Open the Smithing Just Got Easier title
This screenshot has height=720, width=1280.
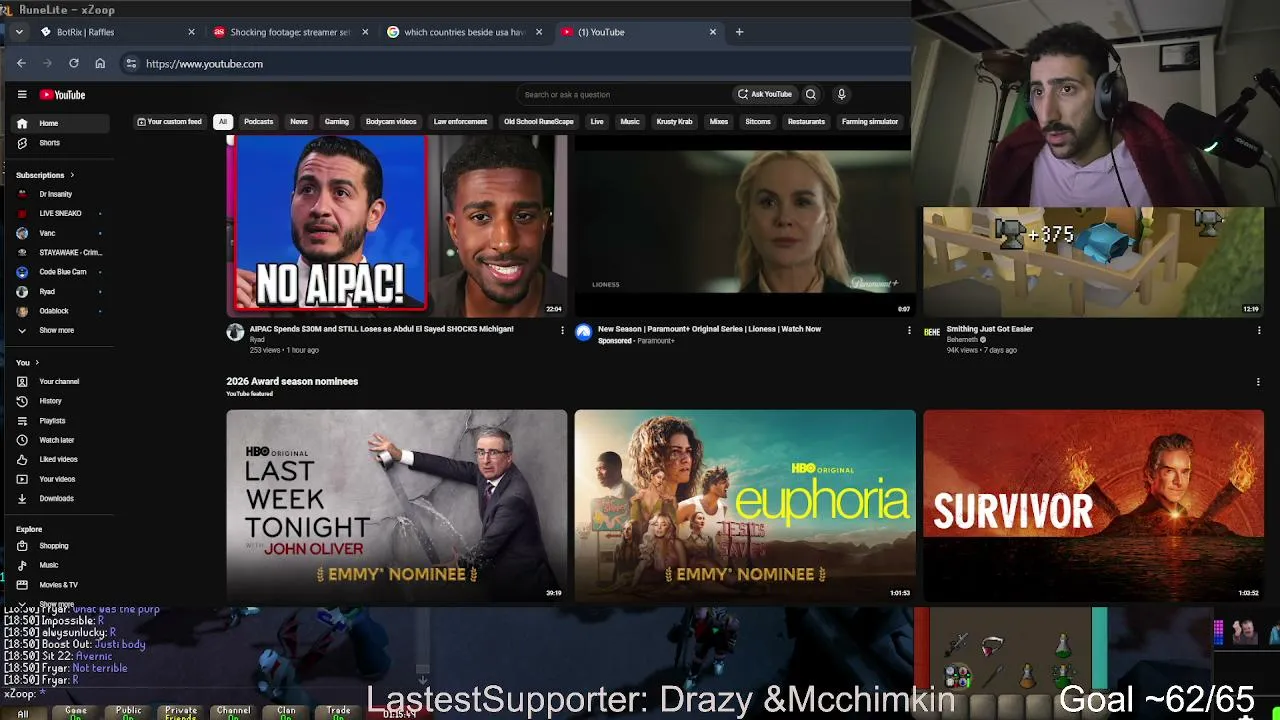click(990, 329)
